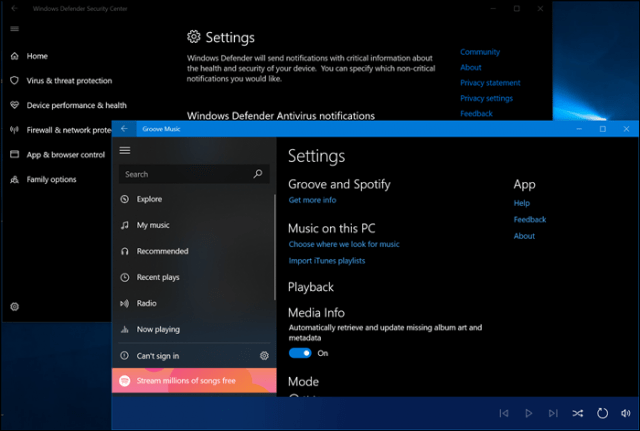Open Firewall & network protection in Defender
The width and height of the screenshot is (640, 431).
click(x=69, y=130)
